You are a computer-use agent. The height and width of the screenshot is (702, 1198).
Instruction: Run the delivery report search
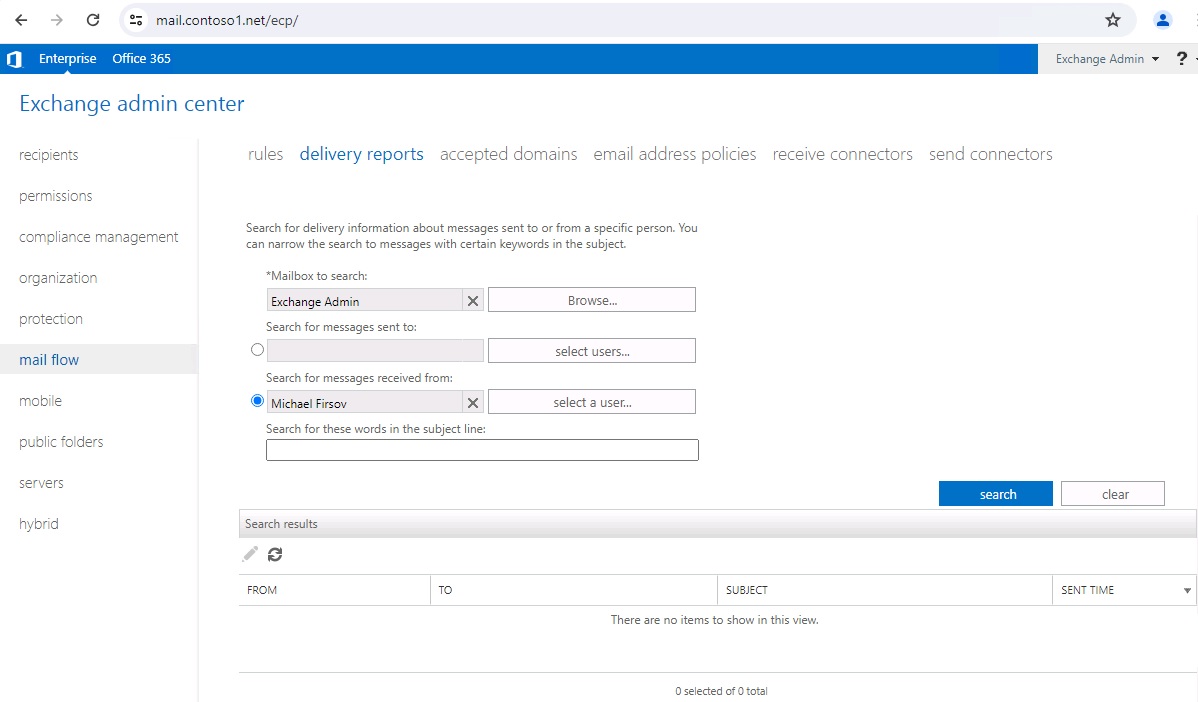click(995, 493)
